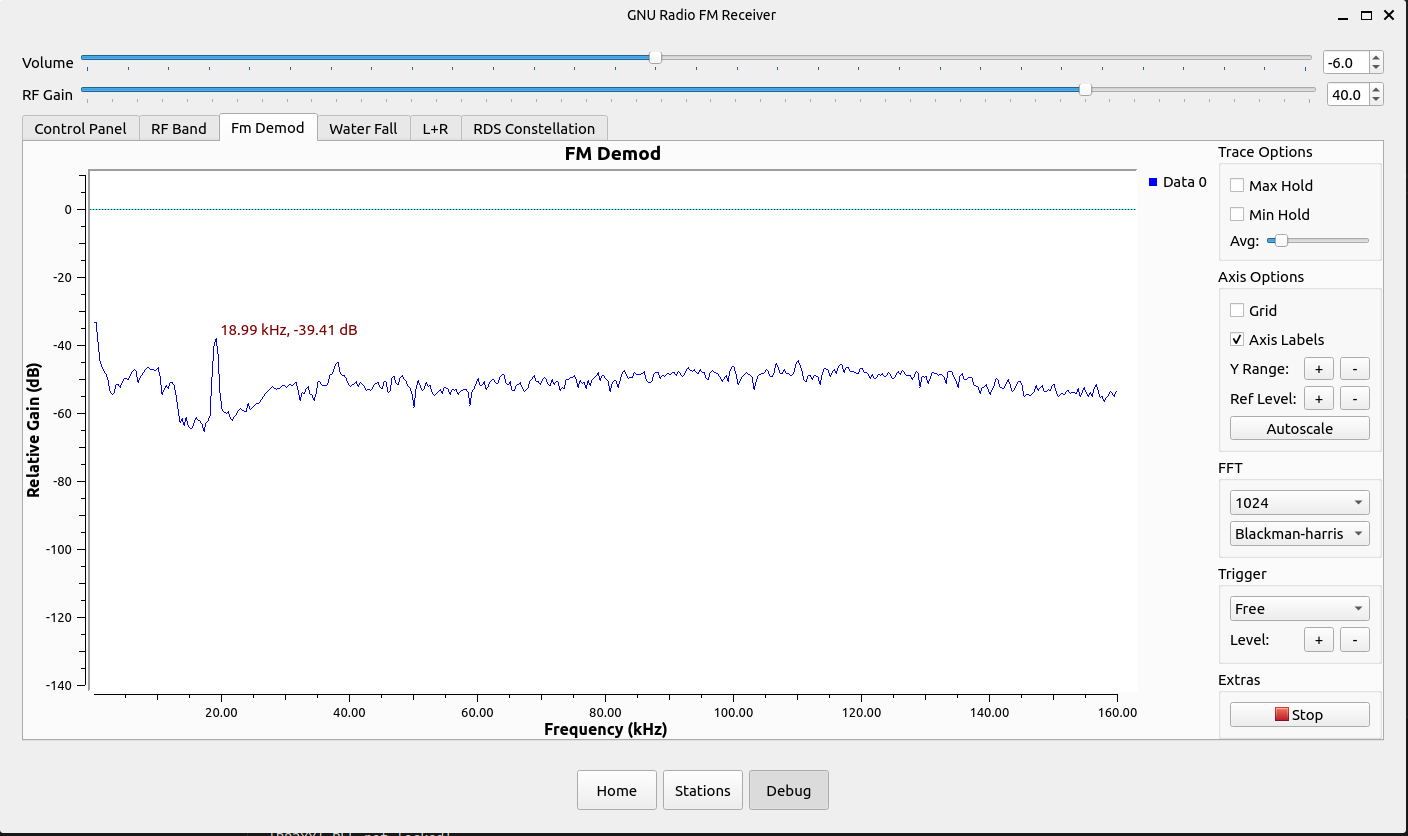Image resolution: width=1408 pixels, height=836 pixels.
Task: Open the Water Fall tab
Action: coord(363,128)
